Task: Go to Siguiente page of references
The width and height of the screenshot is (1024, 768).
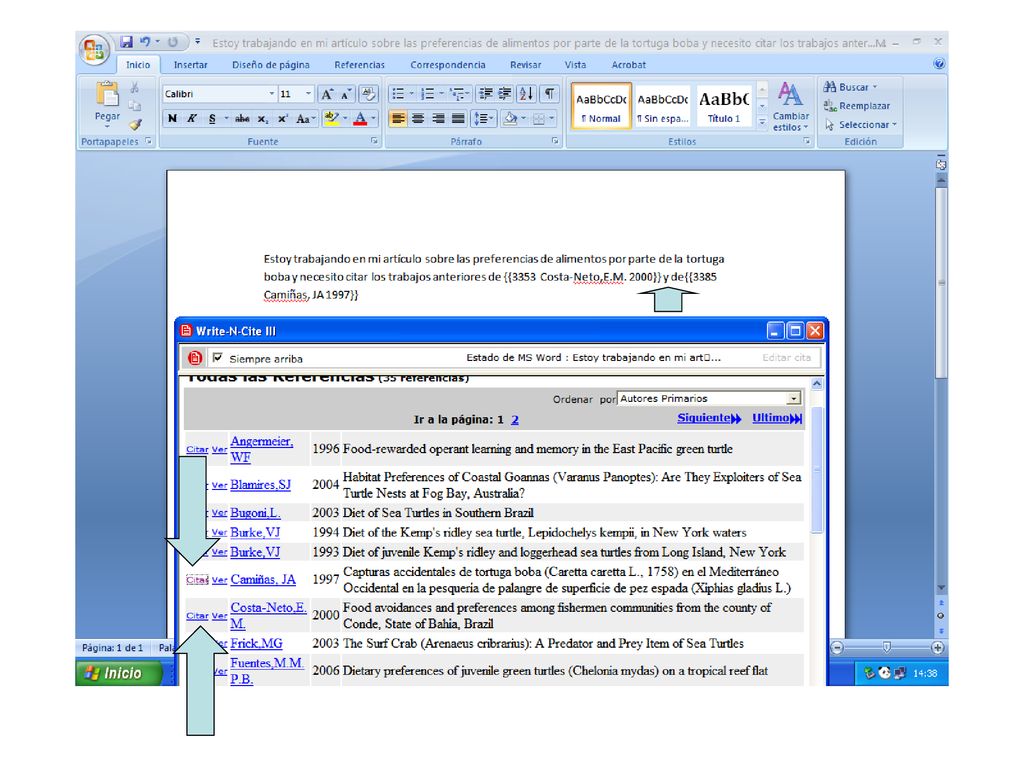Action: tap(709, 418)
